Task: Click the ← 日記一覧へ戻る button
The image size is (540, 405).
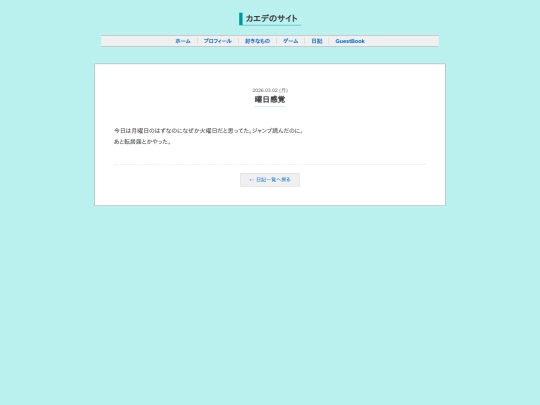Action: 270,180
